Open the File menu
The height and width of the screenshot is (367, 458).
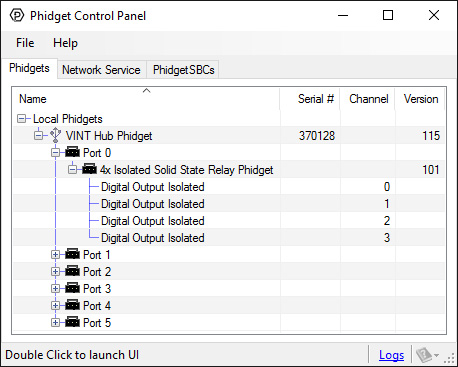click(x=25, y=43)
